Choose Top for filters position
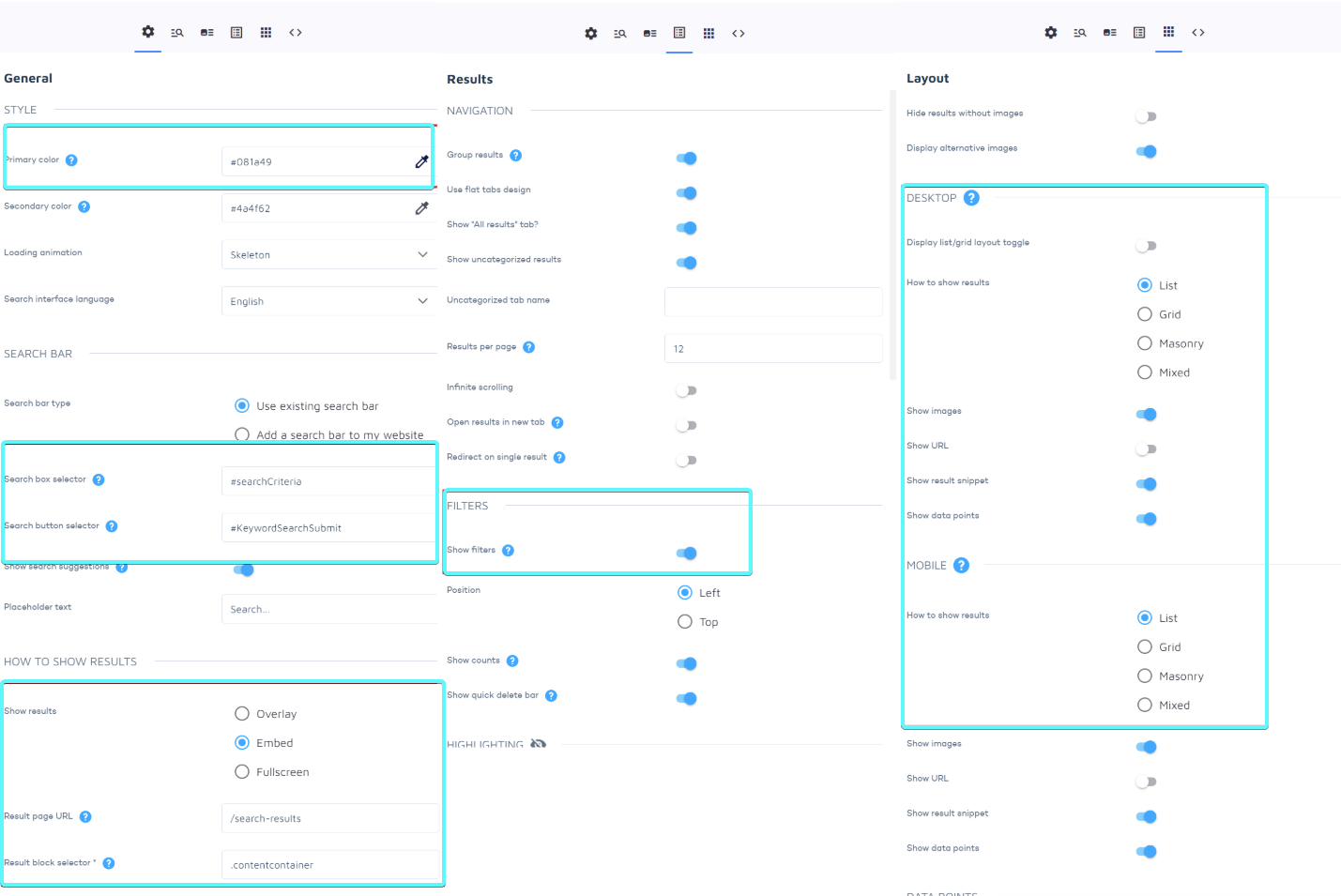 [685, 622]
